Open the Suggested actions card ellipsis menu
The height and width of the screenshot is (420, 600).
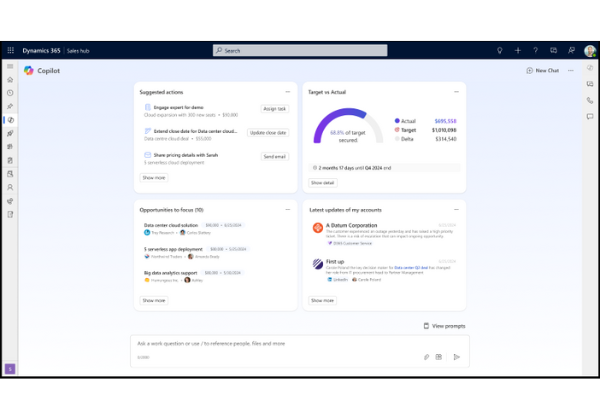[290, 91]
